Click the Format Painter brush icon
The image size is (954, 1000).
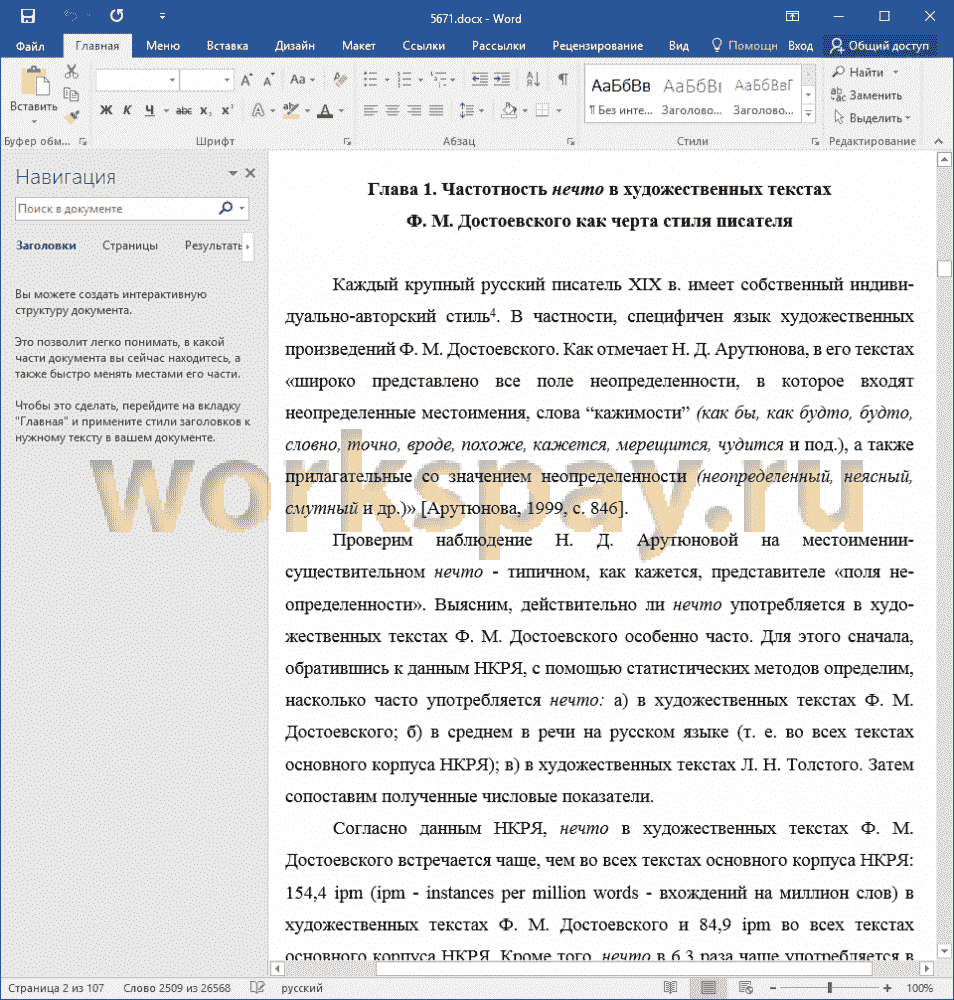pyautogui.click(x=73, y=116)
